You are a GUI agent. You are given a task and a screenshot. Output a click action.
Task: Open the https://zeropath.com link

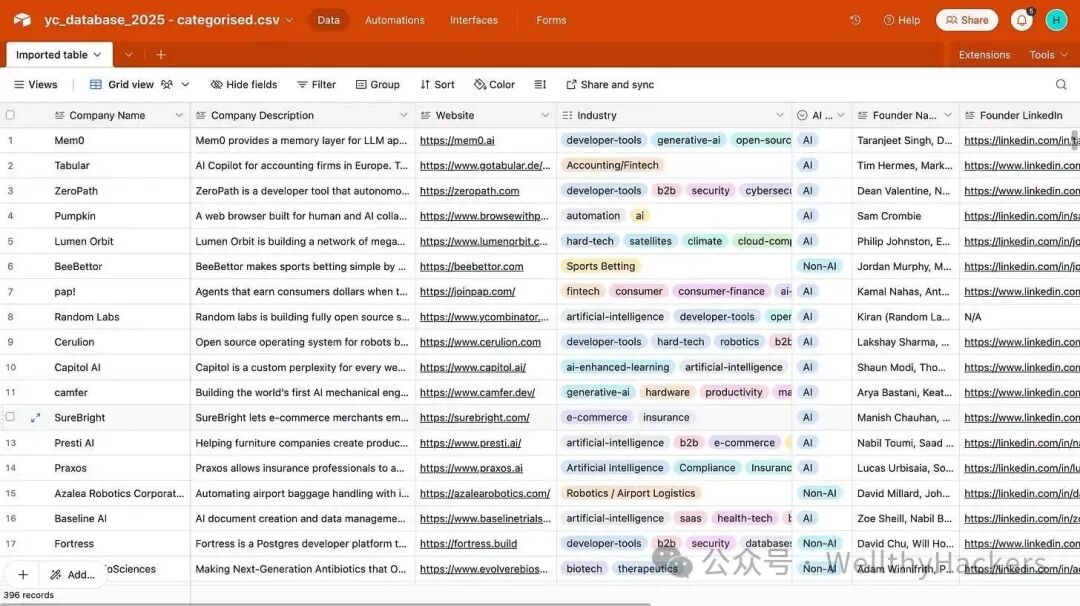[x=470, y=191]
